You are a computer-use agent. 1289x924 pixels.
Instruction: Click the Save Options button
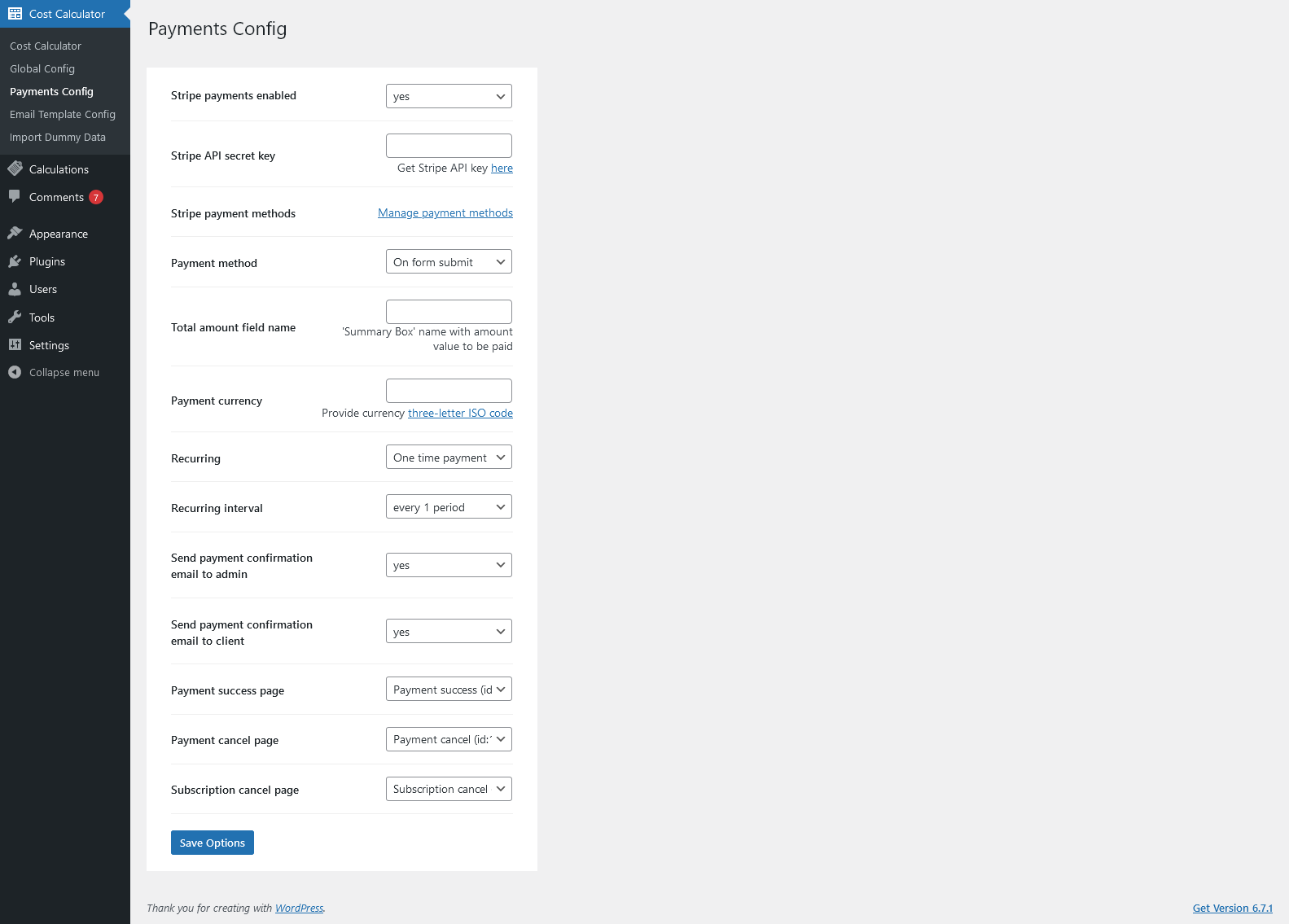pyautogui.click(x=213, y=843)
